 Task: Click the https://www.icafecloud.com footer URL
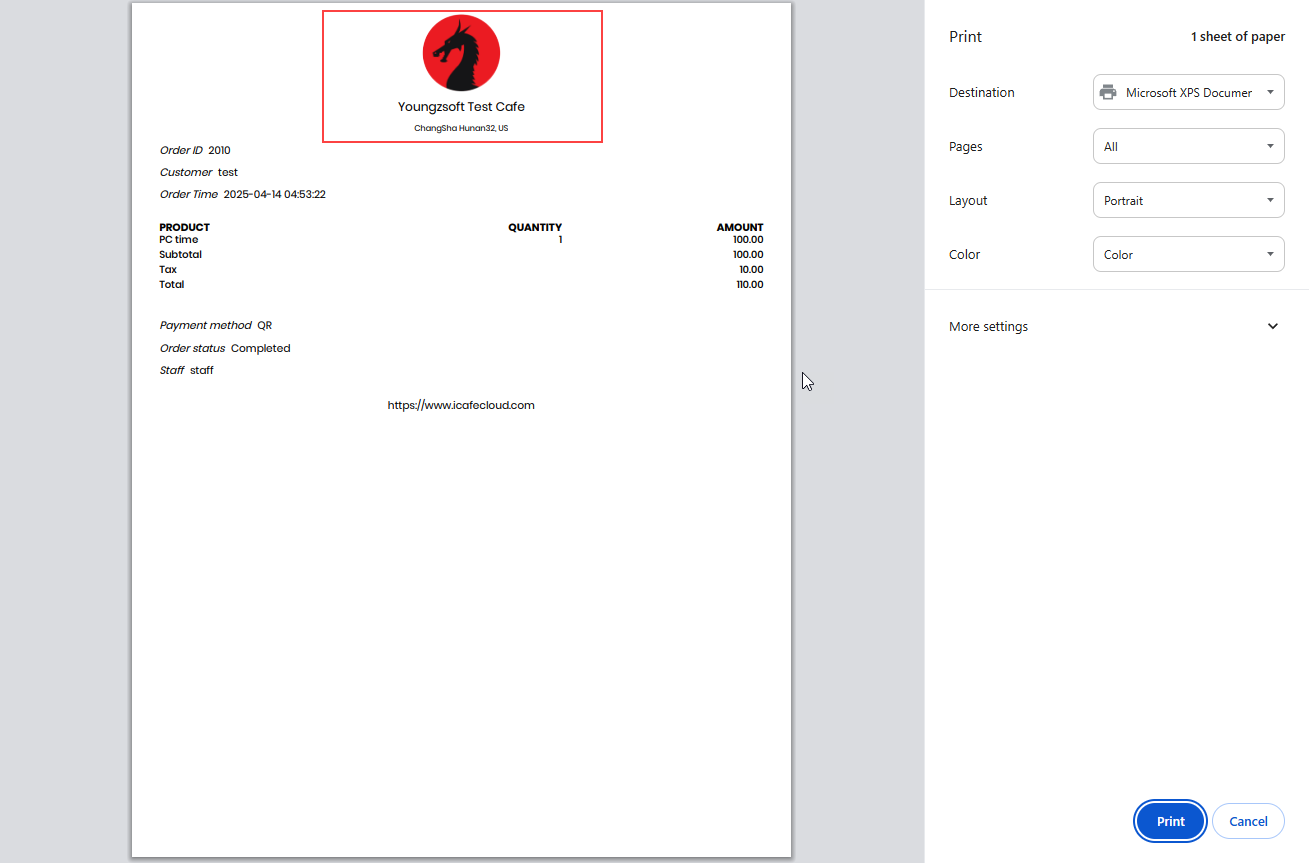461,405
